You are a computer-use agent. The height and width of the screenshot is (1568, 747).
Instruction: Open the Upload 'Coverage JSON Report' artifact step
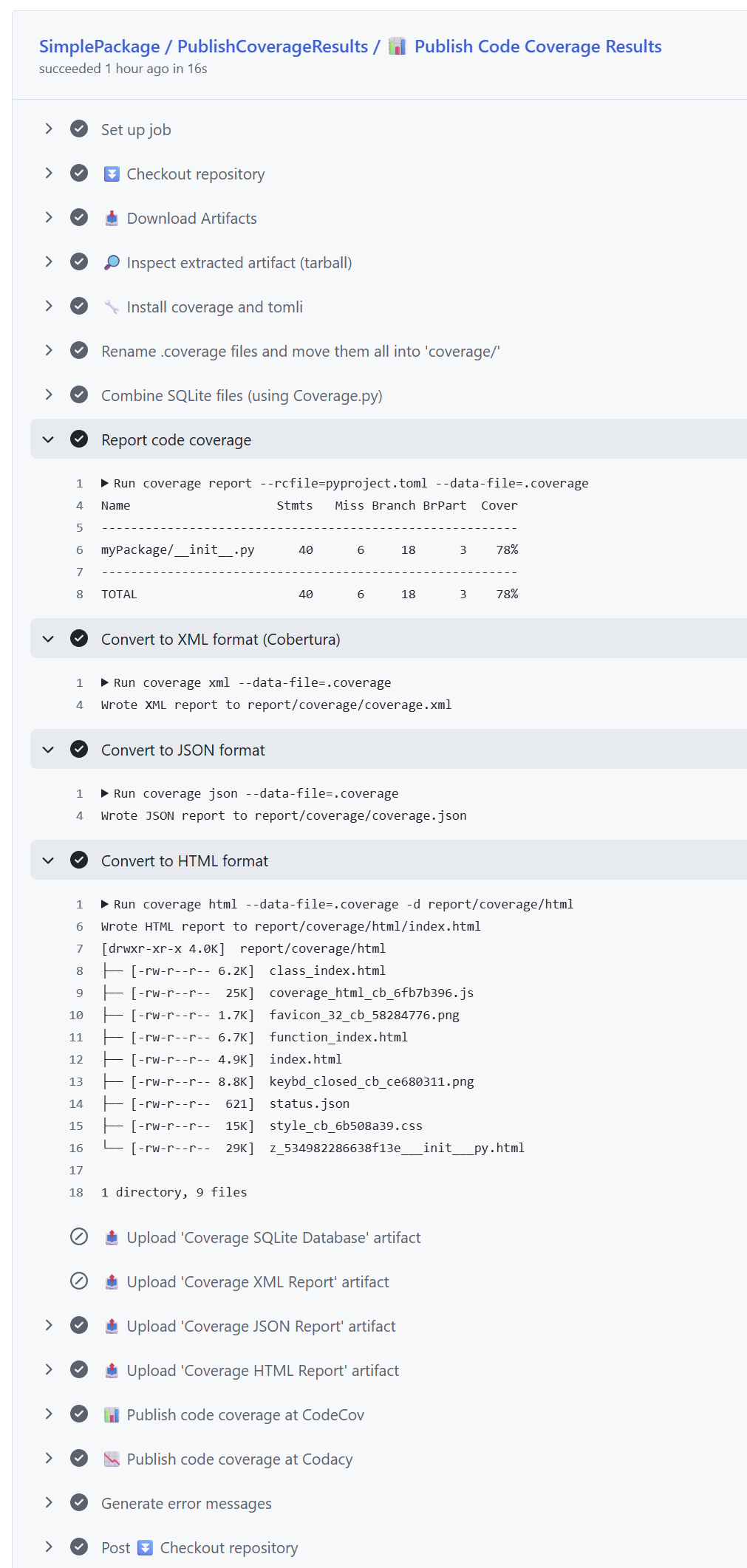[x=261, y=1326]
